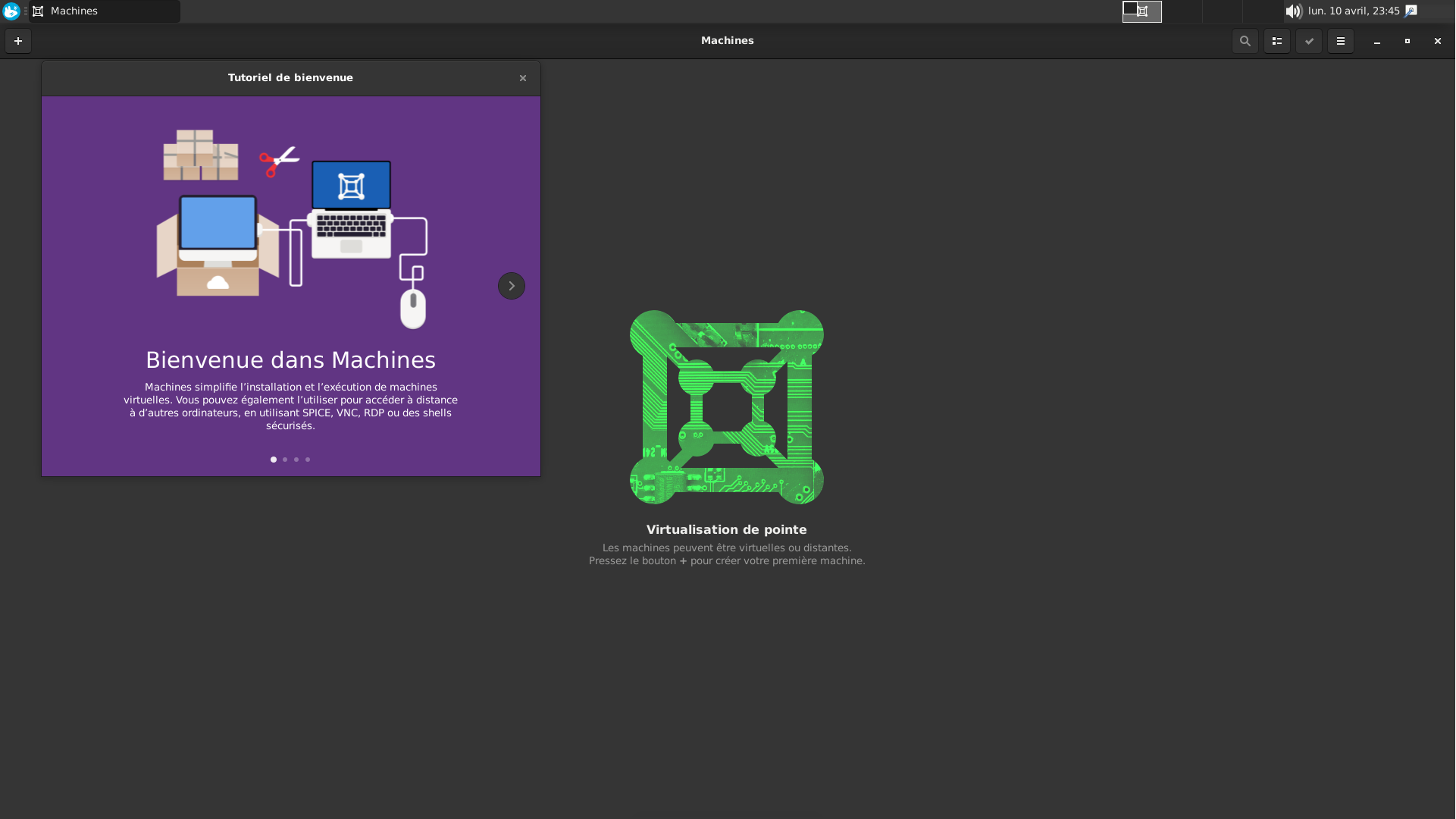Click the green circuit-board Machines logo
The image size is (1456, 819).
(x=727, y=407)
